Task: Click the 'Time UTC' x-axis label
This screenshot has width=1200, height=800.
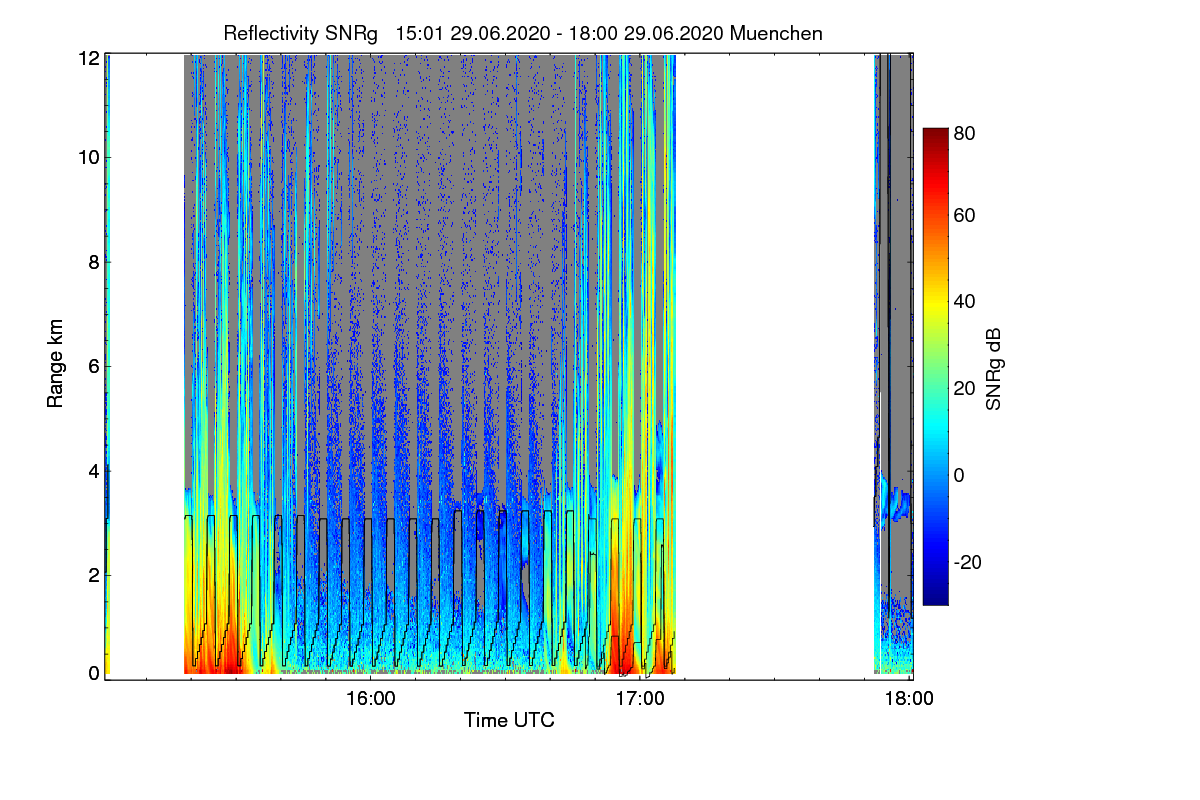Action: (x=509, y=720)
